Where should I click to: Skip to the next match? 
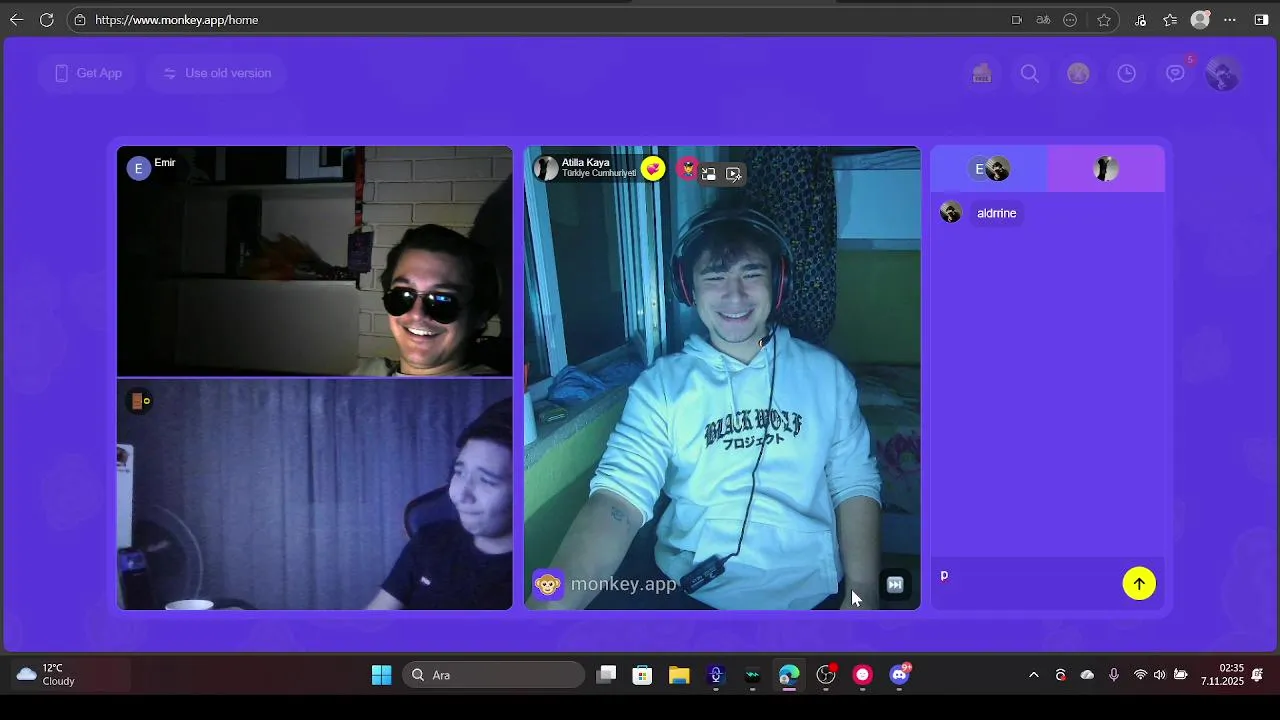[895, 585]
